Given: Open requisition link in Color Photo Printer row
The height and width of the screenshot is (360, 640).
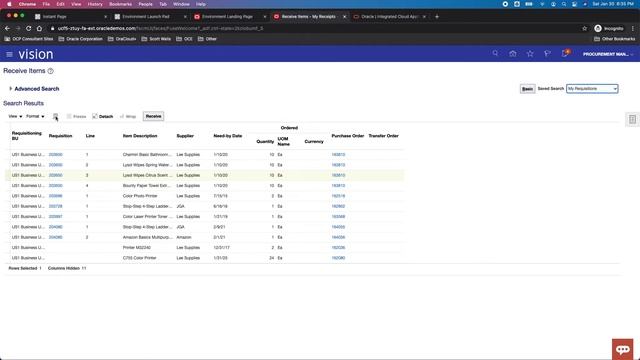Looking at the screenshot, I should point(56,196).
